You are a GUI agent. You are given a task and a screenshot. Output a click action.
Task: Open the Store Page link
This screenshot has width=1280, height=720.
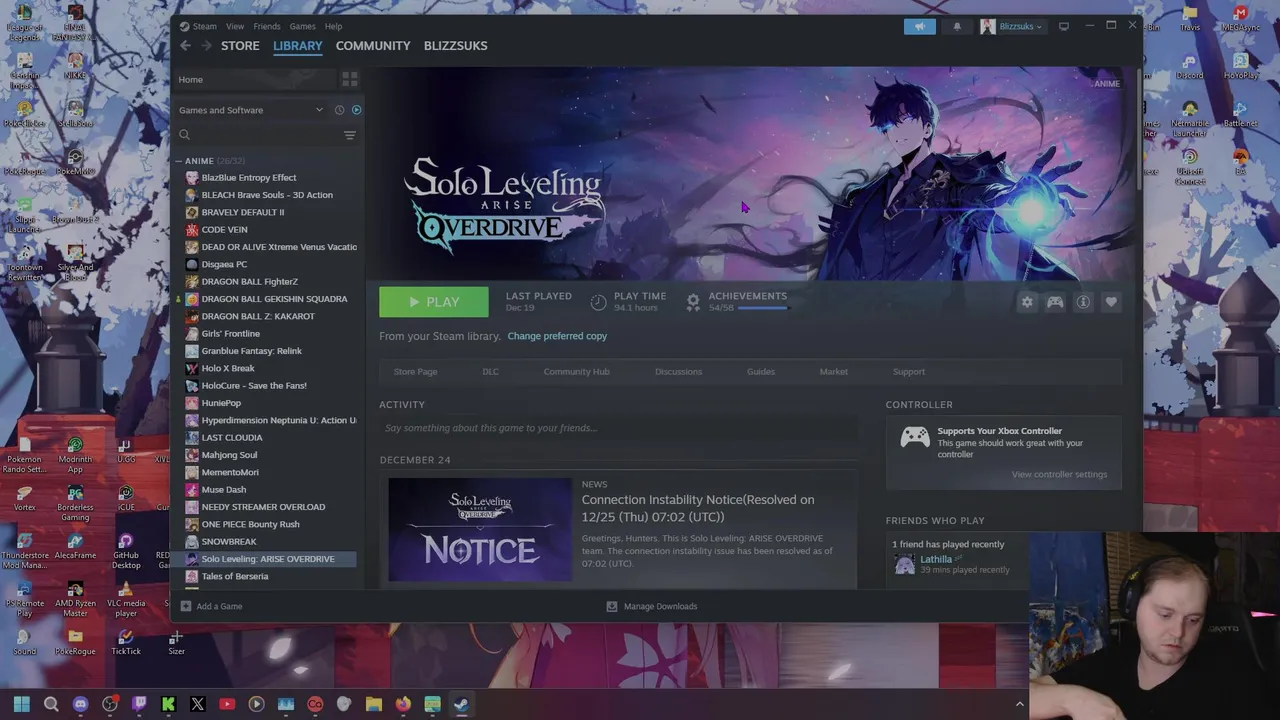415,372
